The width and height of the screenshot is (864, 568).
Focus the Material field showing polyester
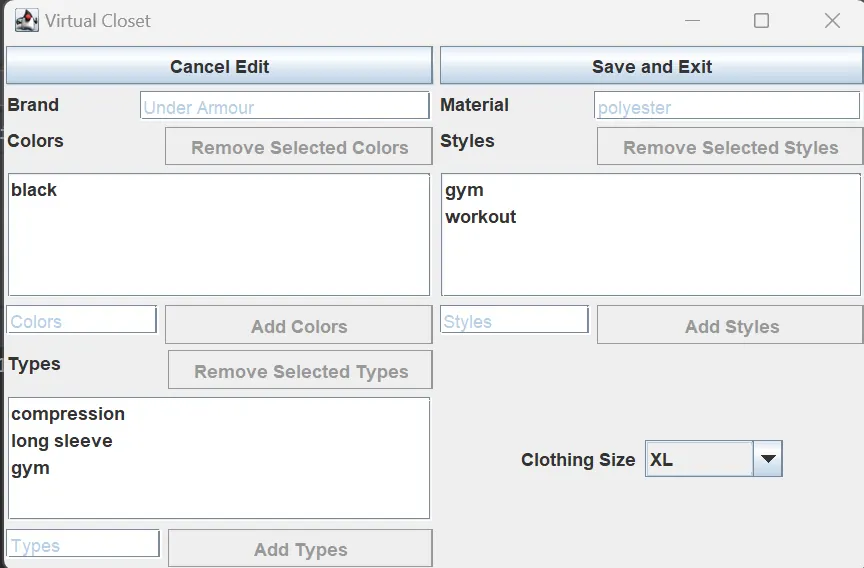click(x=726, y=105)
